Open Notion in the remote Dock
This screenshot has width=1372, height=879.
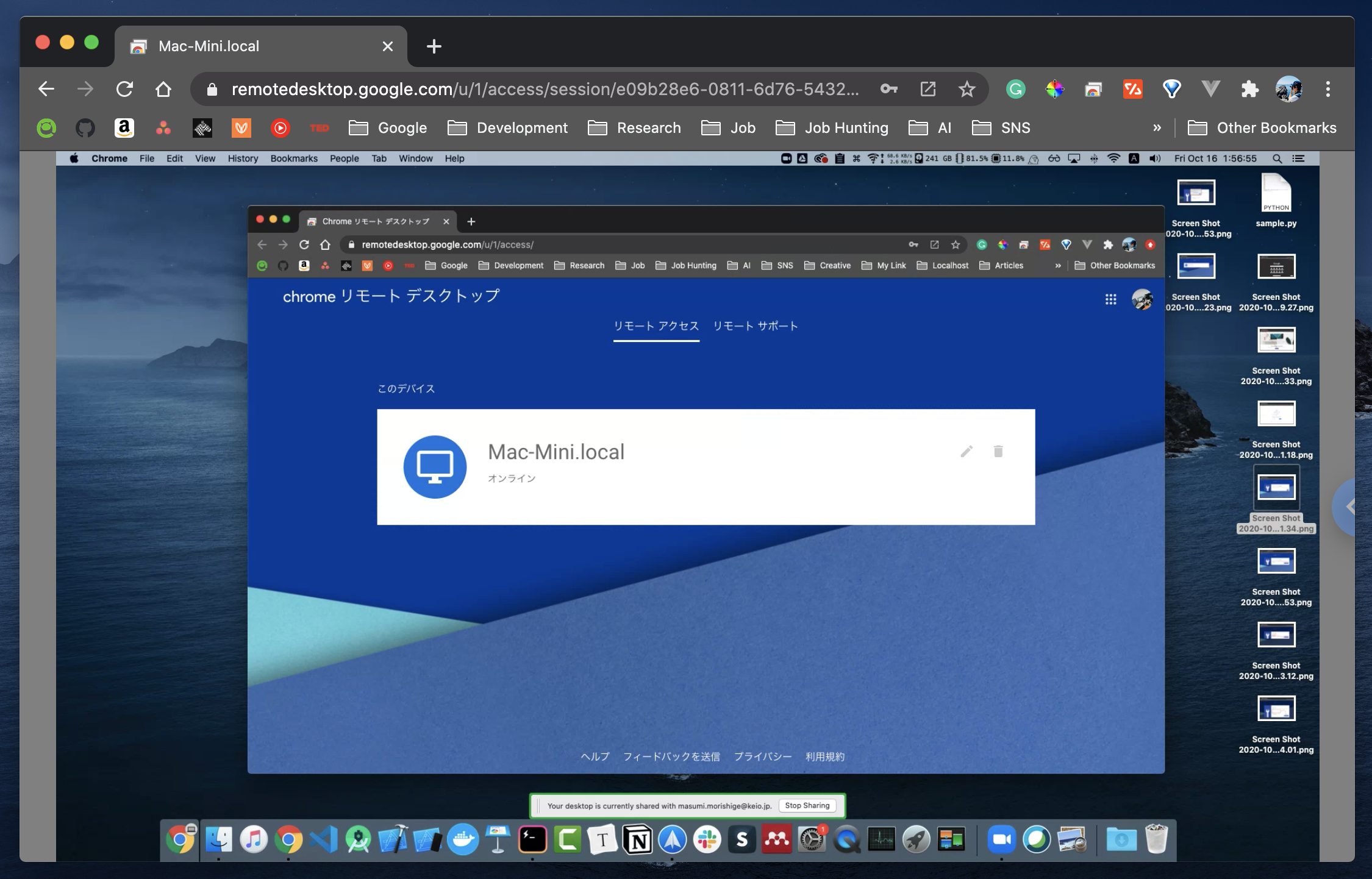coord(637,840)
